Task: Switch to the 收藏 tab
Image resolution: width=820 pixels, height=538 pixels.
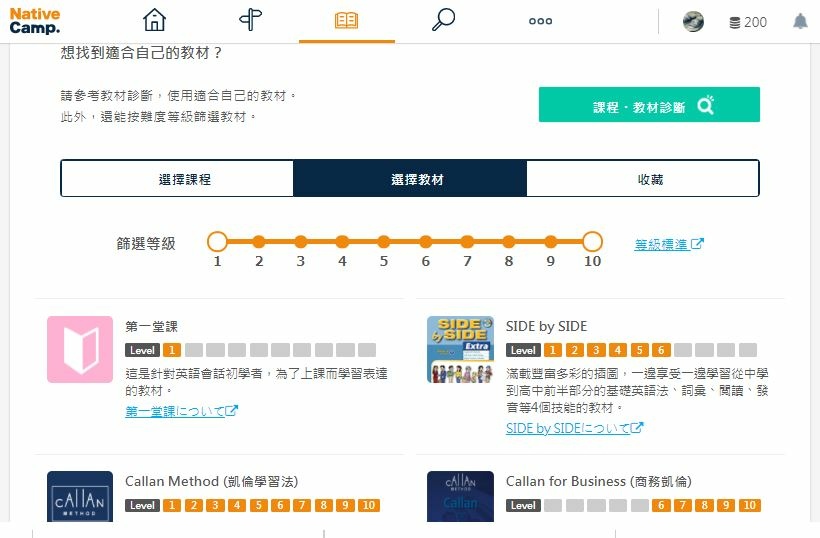Action: point(643,179)
